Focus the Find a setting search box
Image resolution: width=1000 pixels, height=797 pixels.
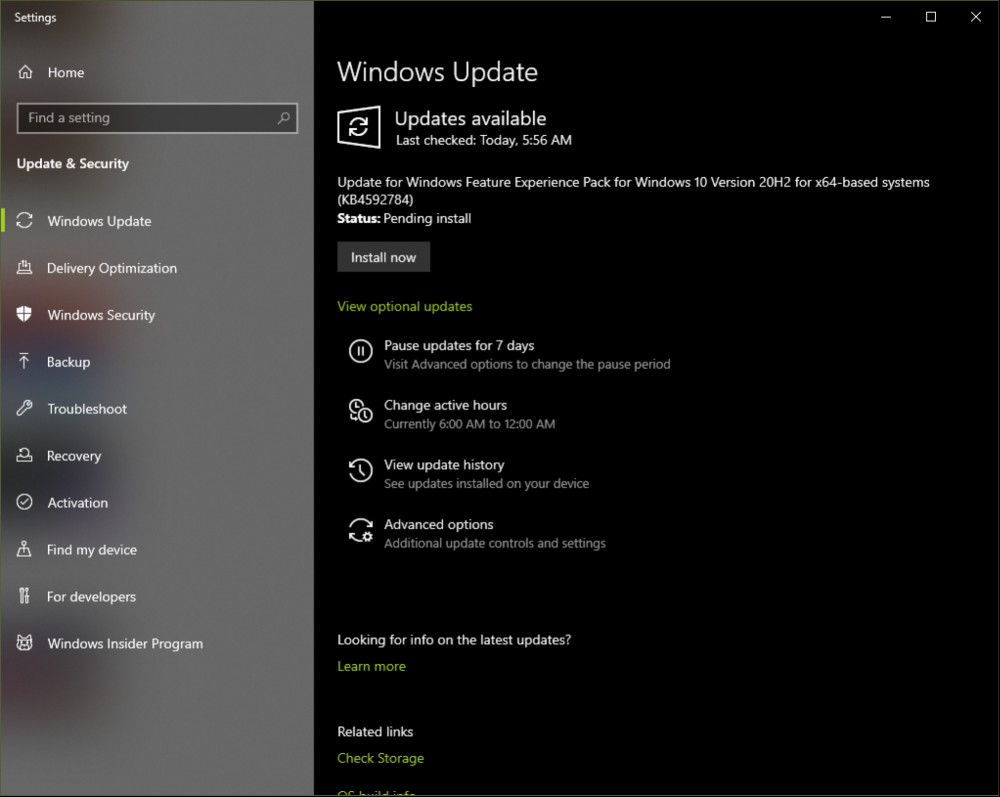point(157,118)
